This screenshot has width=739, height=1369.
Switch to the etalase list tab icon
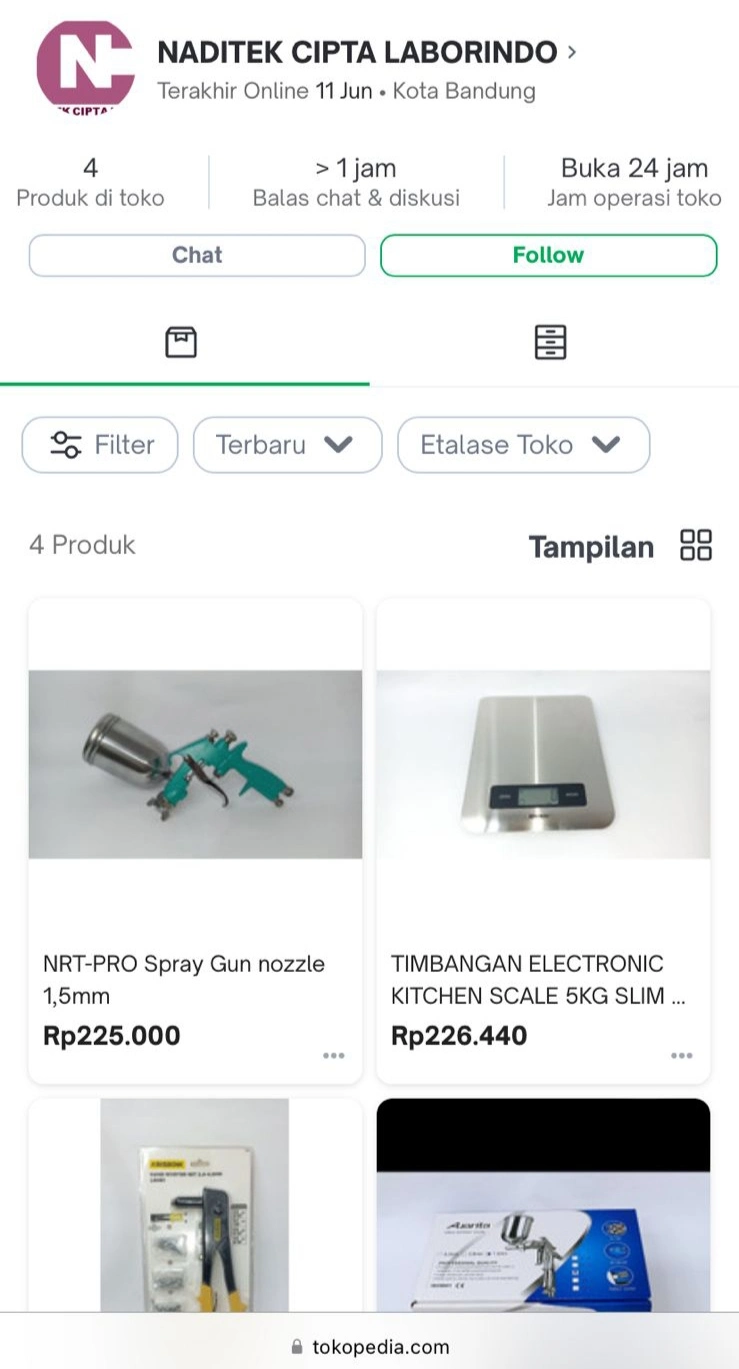(x=550, y=343)
